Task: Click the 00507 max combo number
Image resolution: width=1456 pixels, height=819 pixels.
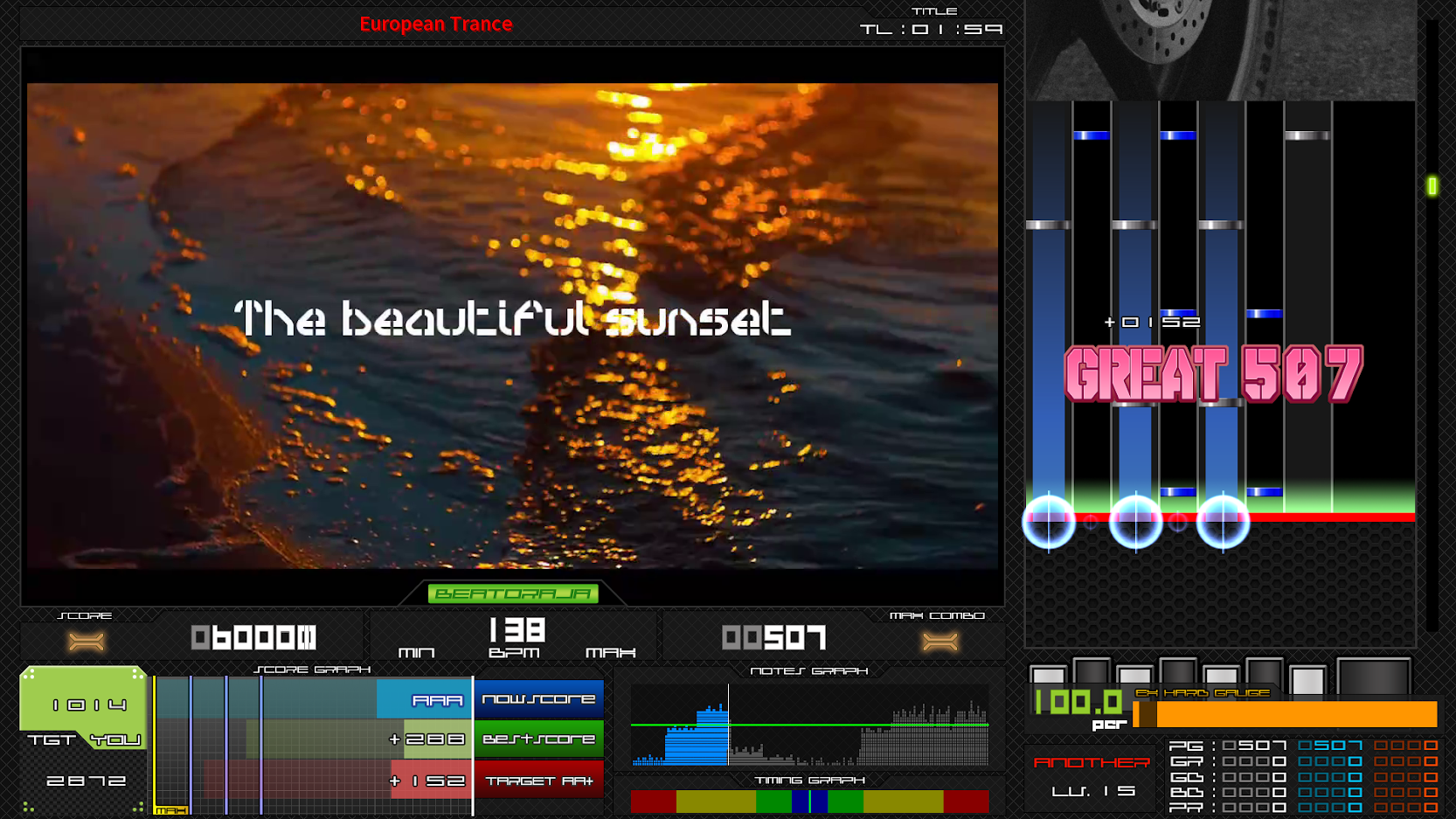Action: point(773,637)
